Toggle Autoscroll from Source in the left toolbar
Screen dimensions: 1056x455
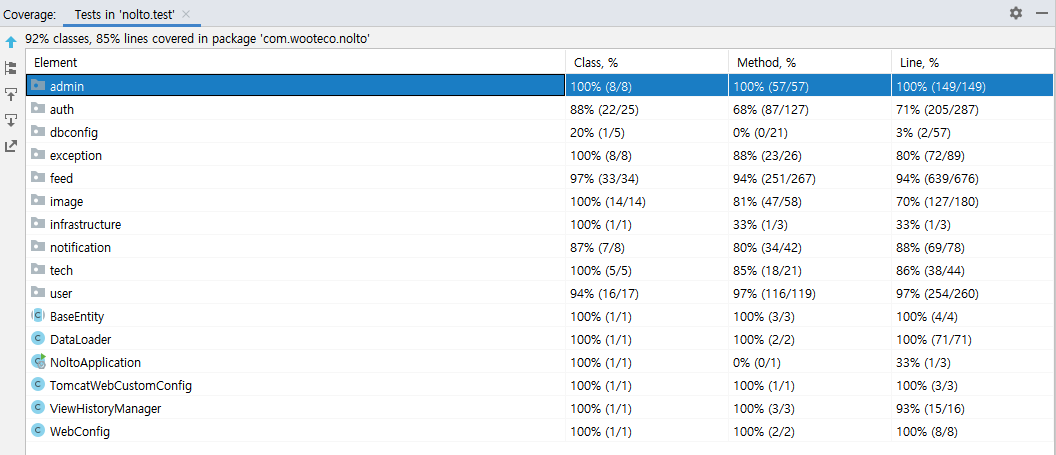[x=11, y=120]
